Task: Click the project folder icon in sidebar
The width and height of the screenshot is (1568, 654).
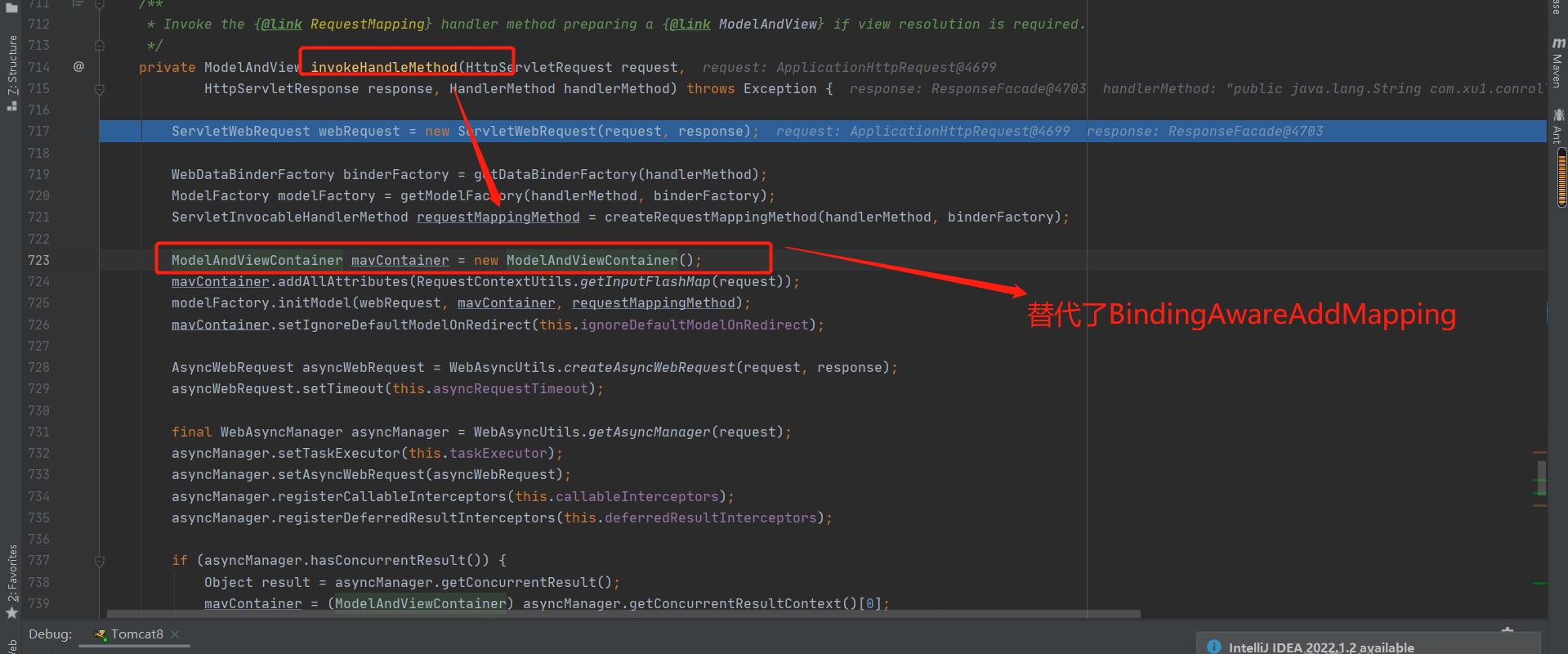Action: coord(11,7)
